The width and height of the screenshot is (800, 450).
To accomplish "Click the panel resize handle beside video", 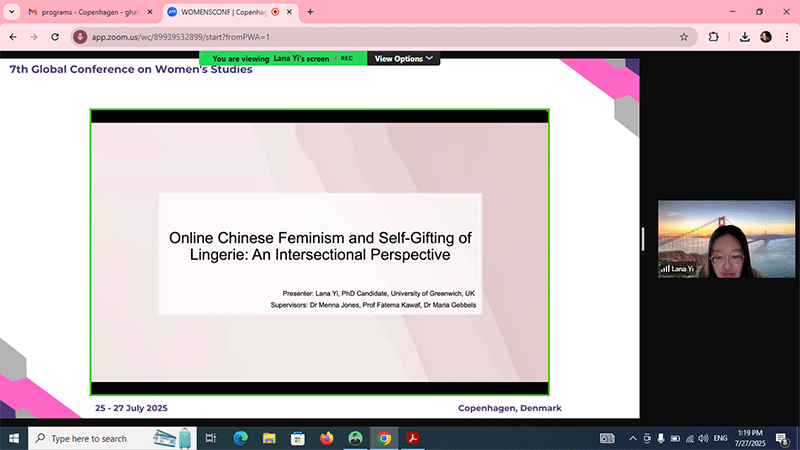I will pyautogui.click(x=643, y=239).
